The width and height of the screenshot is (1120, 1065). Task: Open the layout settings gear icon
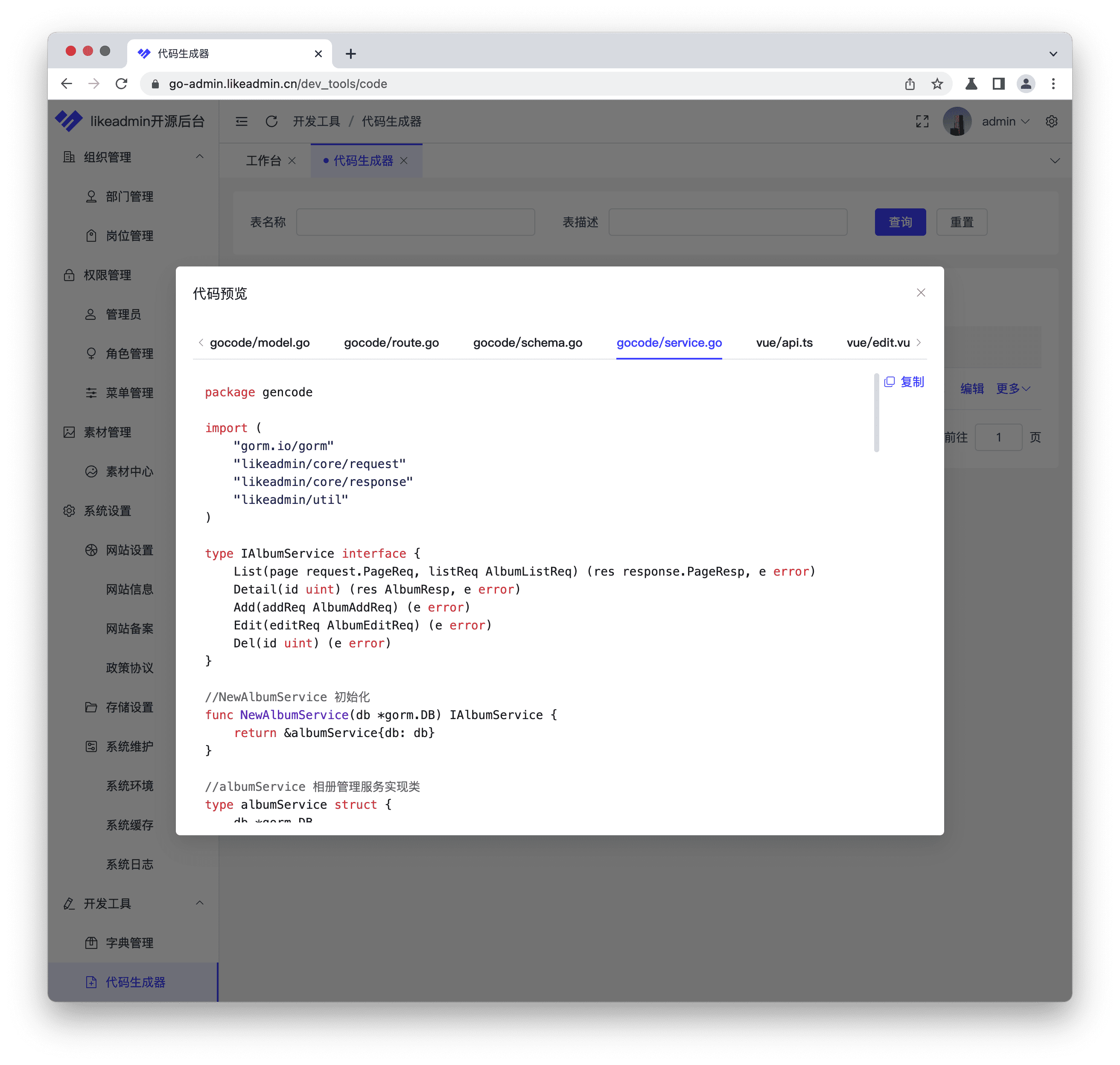[x=1051, y=121]
